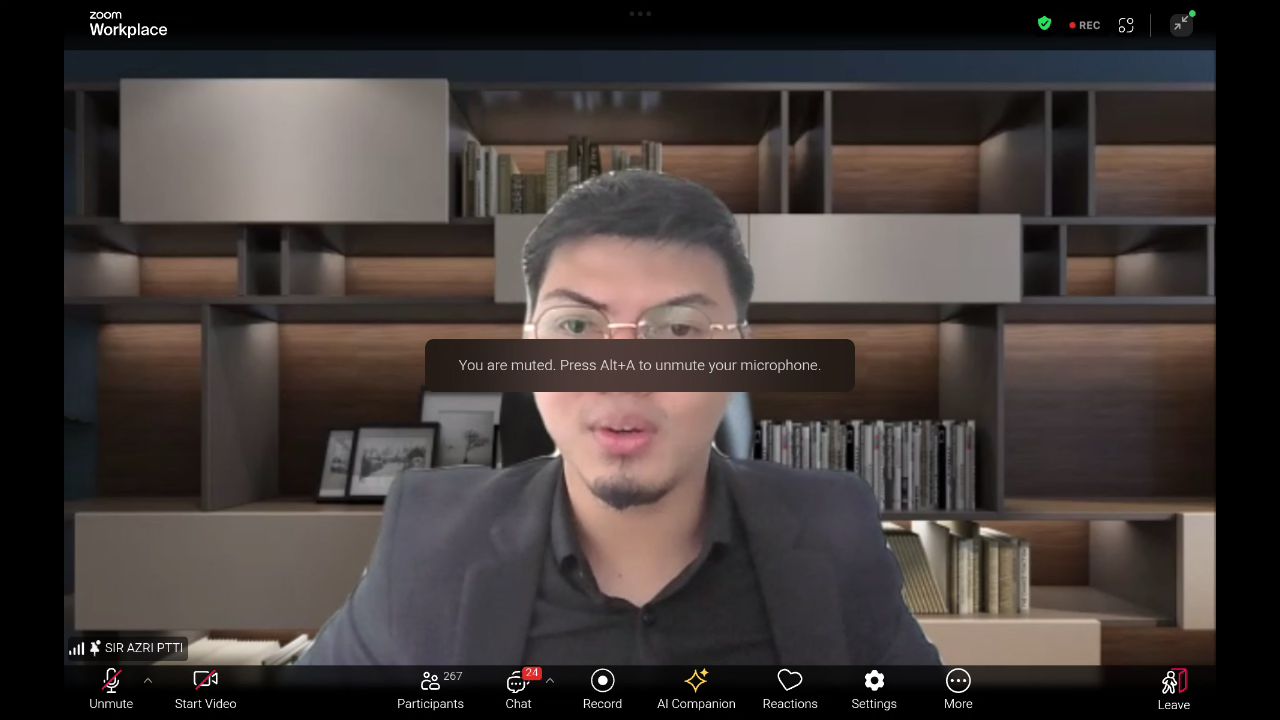The width and height of the screenshot is (1280, 720).
Task: Toggle full screen view icon
Action: [1126, 25]
